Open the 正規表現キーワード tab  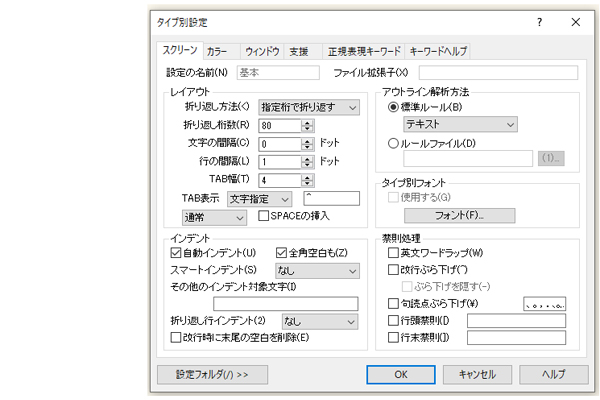(x=362, y=50)
